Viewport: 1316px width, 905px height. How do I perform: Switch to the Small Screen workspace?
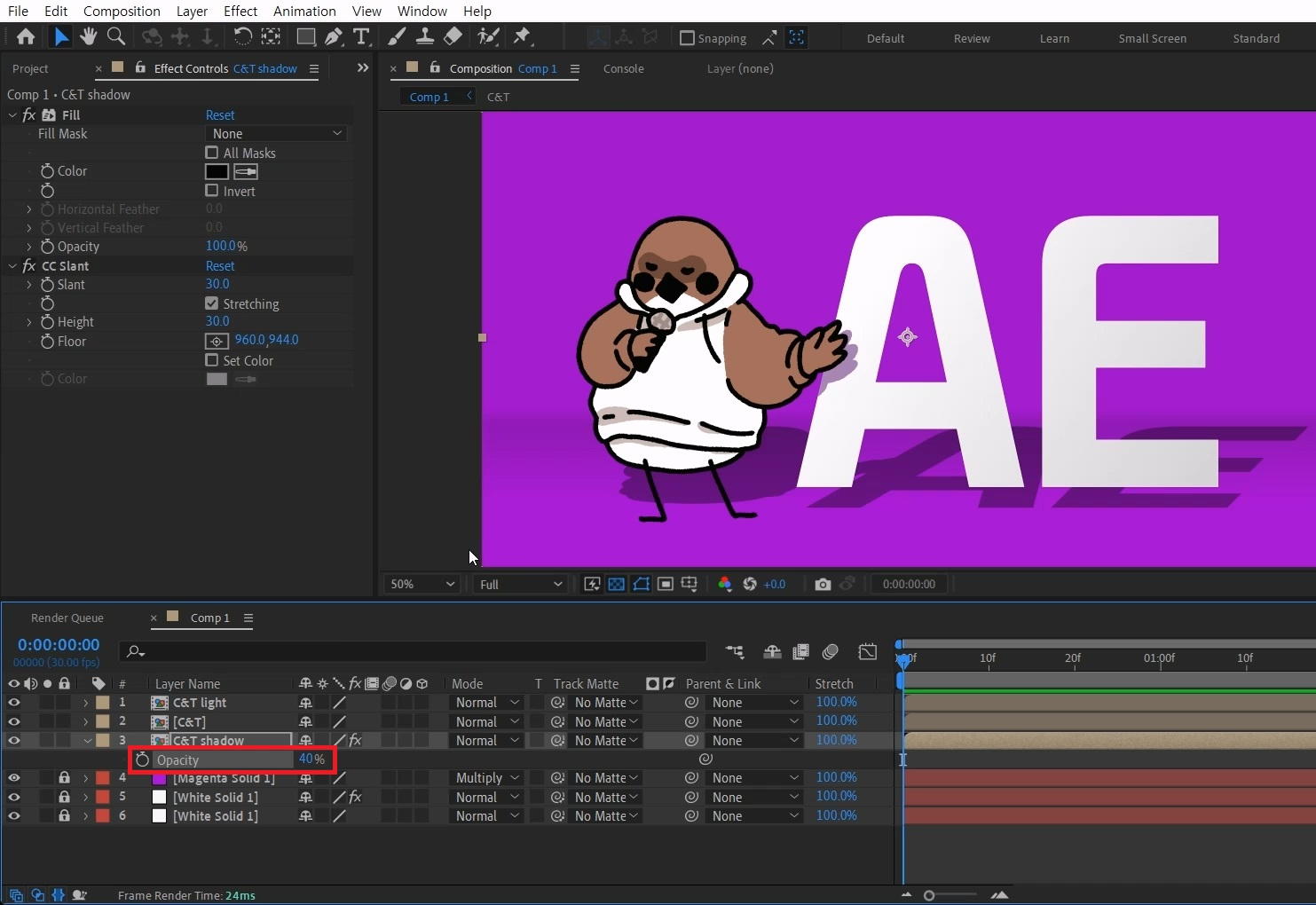[1152, 38]
